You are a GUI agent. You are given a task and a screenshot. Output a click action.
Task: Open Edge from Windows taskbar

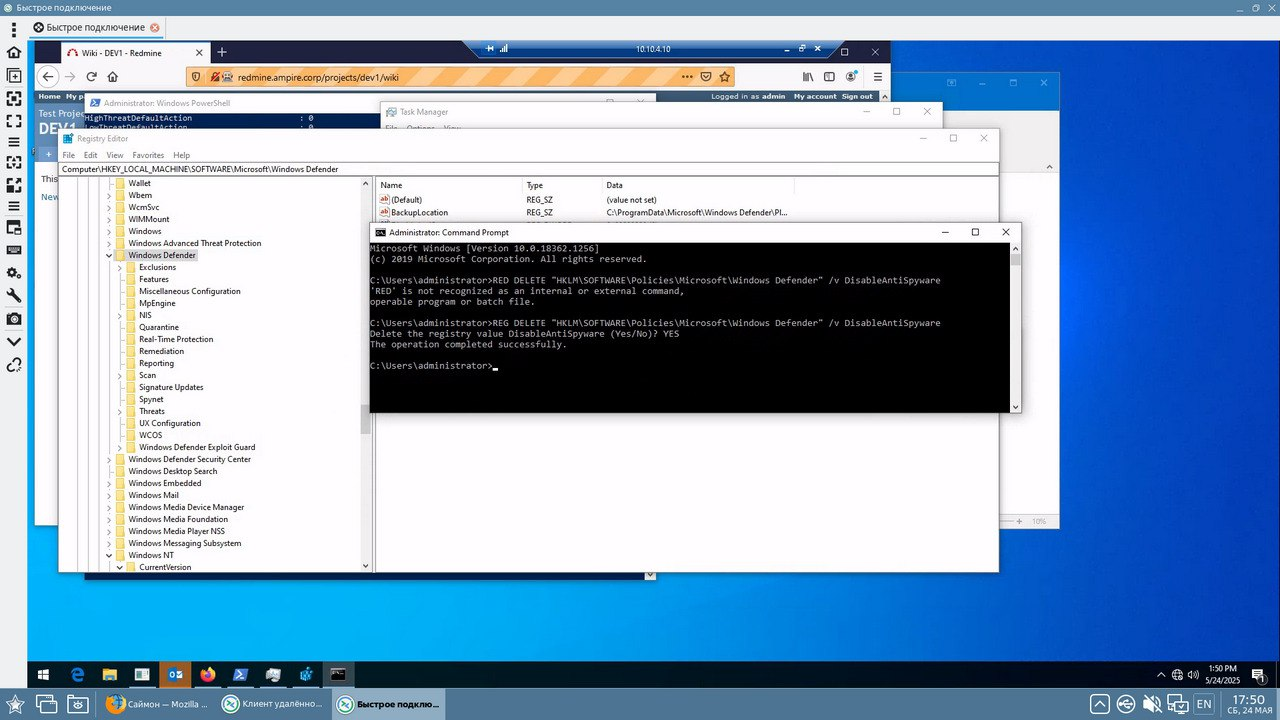77,674
